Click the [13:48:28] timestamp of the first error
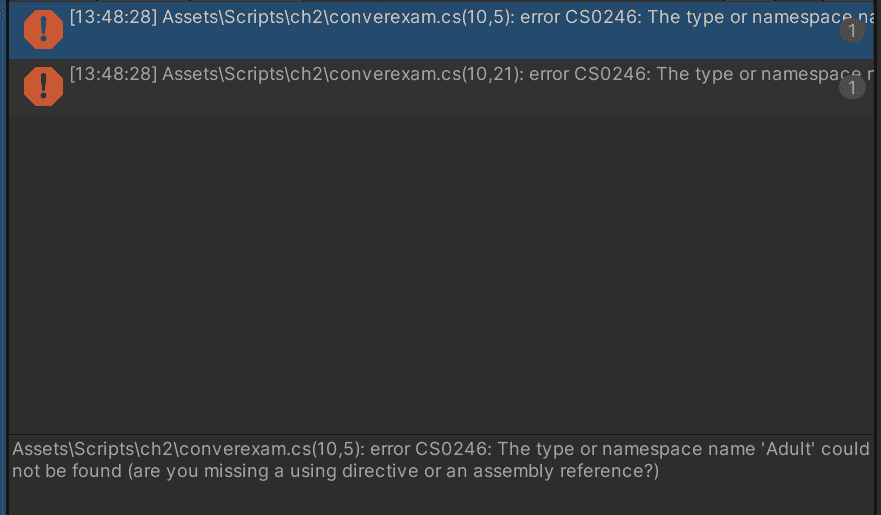Screen dimensions: 881x515 [x=113, y=18]
